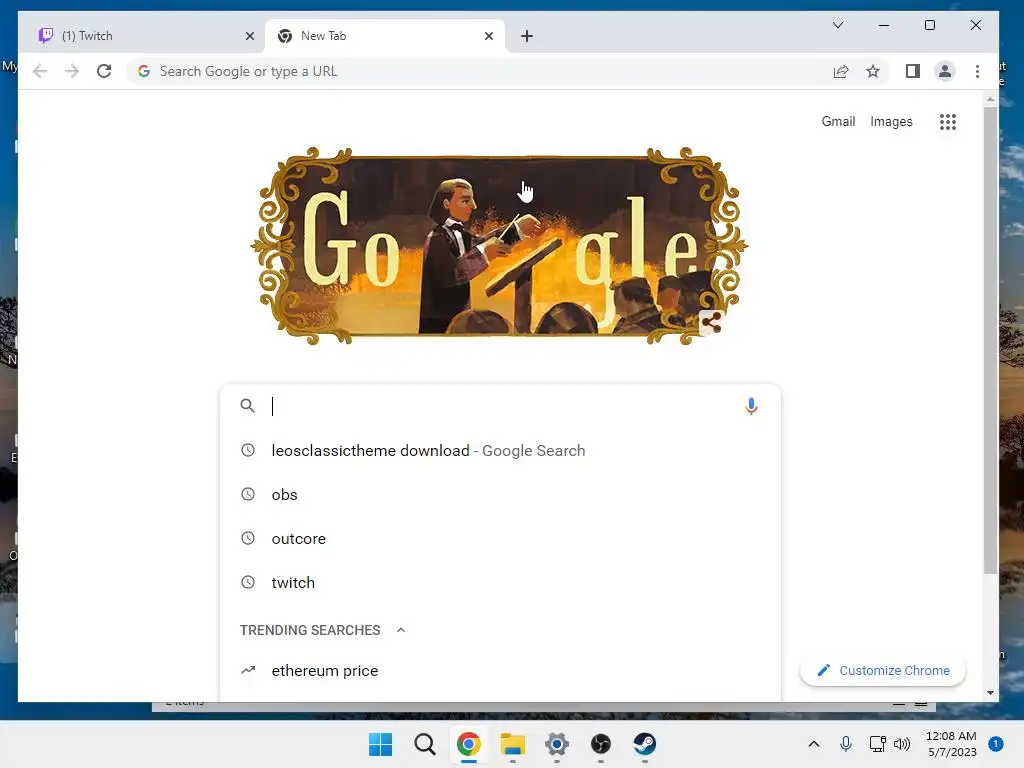This screenshot has width=1024, height=768.
Task: Open Google Images link
Action: click(891, 121)
